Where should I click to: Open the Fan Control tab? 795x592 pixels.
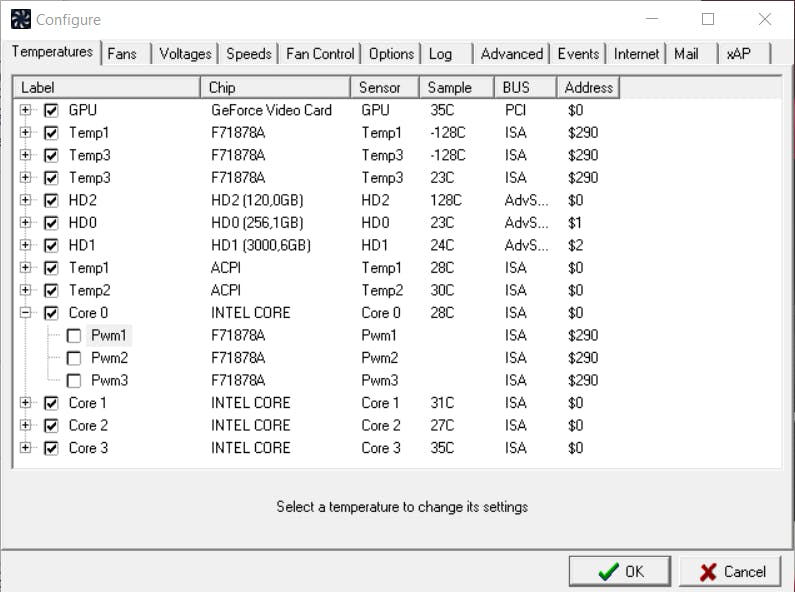point(320,54)
